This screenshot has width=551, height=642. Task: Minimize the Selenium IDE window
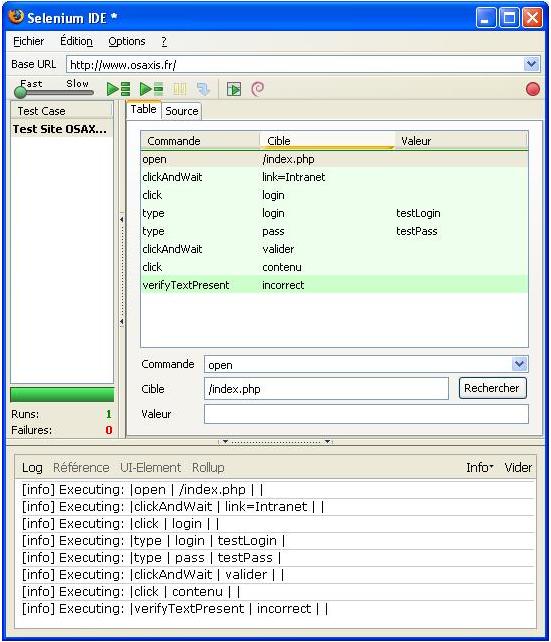tap(486, 18)
